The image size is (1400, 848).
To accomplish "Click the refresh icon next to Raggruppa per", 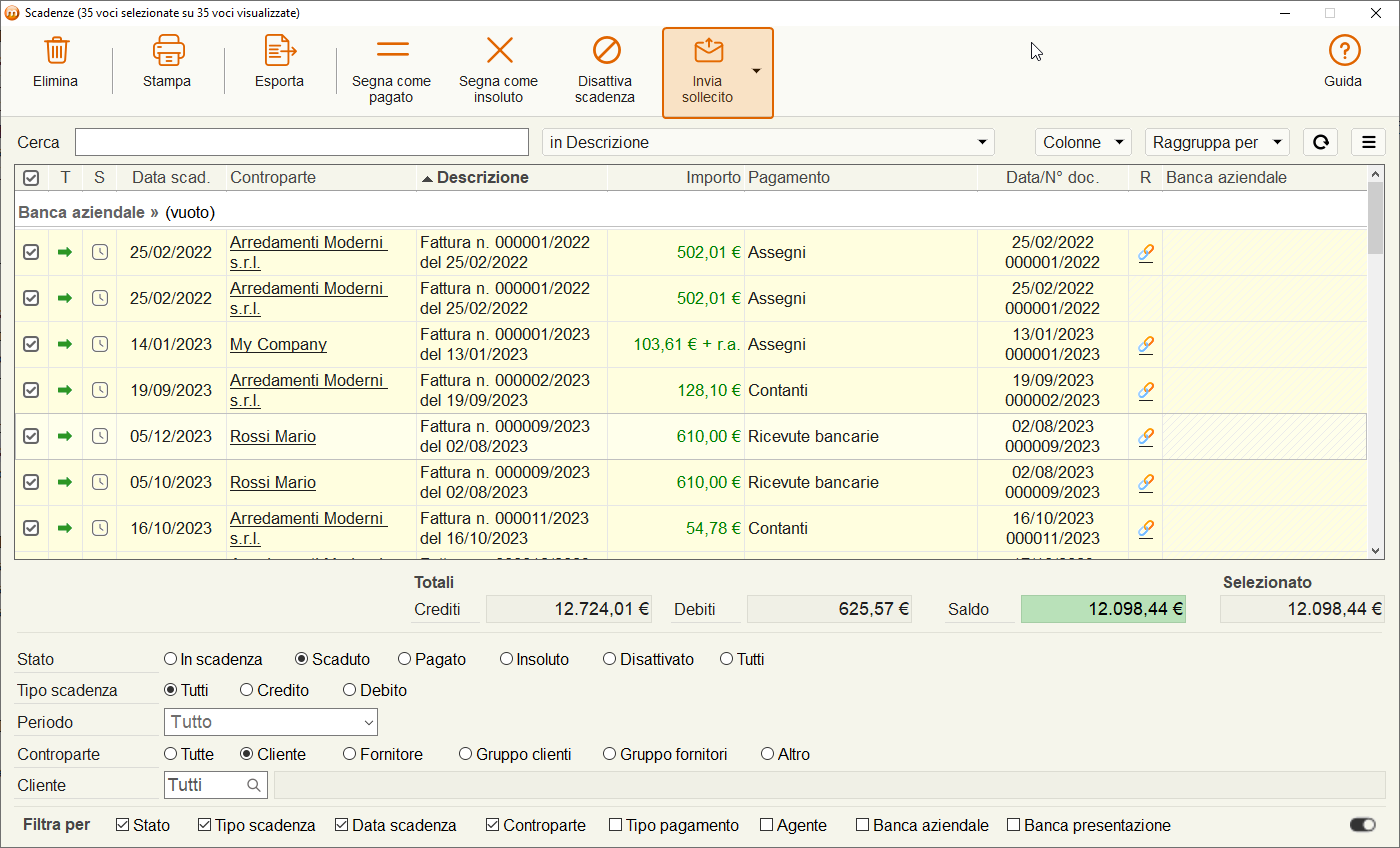I will tap(1320, 142).
